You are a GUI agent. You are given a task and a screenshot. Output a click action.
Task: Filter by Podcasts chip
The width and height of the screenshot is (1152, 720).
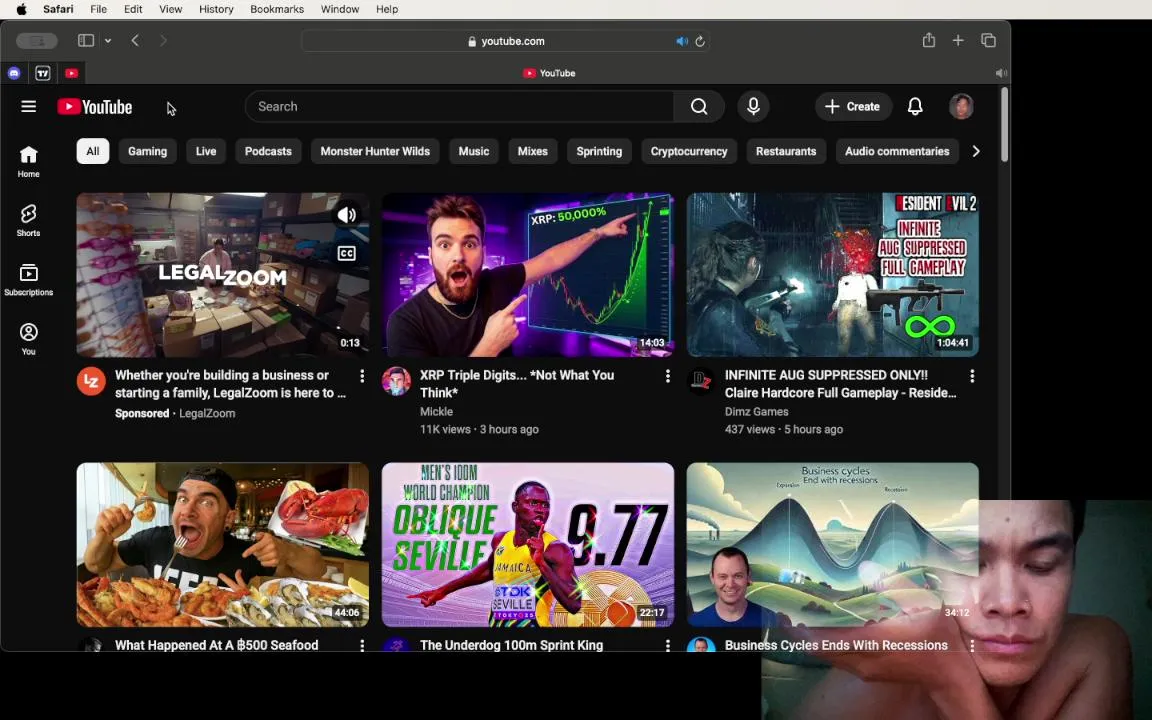pyautogui.click(x=268, y=151)
